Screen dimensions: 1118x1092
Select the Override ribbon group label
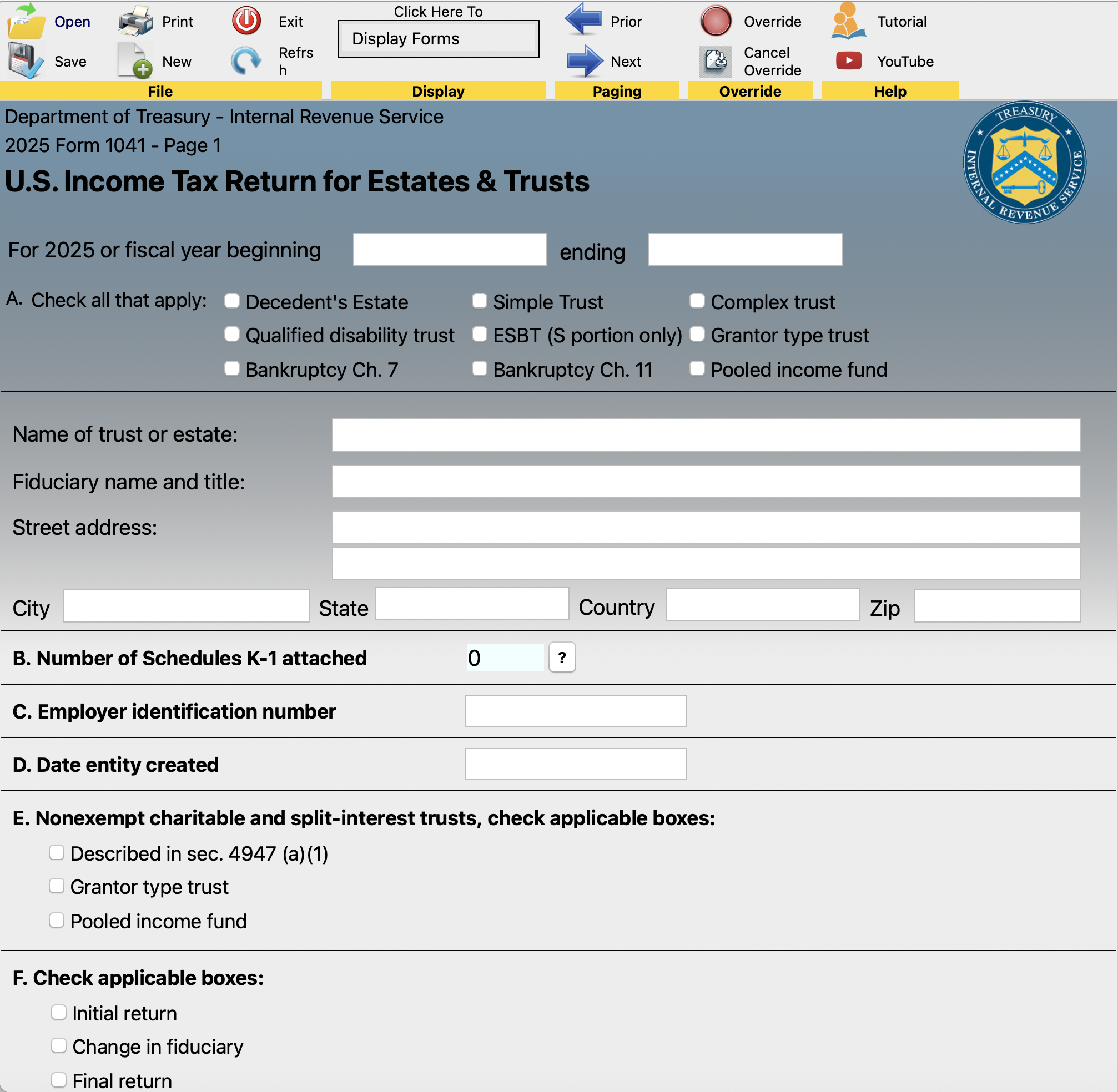[751, 91]
